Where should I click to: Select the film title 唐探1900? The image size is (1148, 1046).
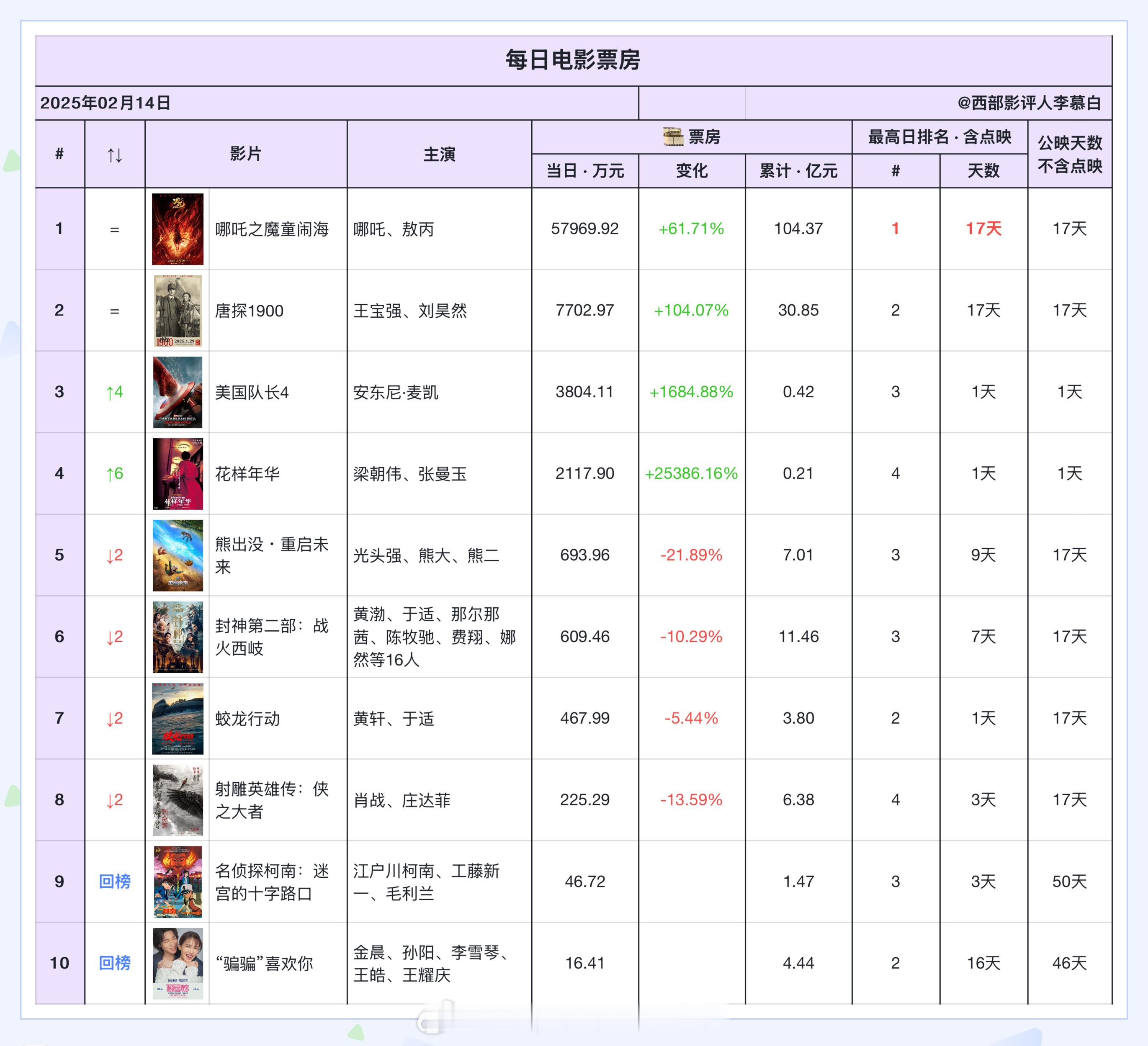point(249,311)
